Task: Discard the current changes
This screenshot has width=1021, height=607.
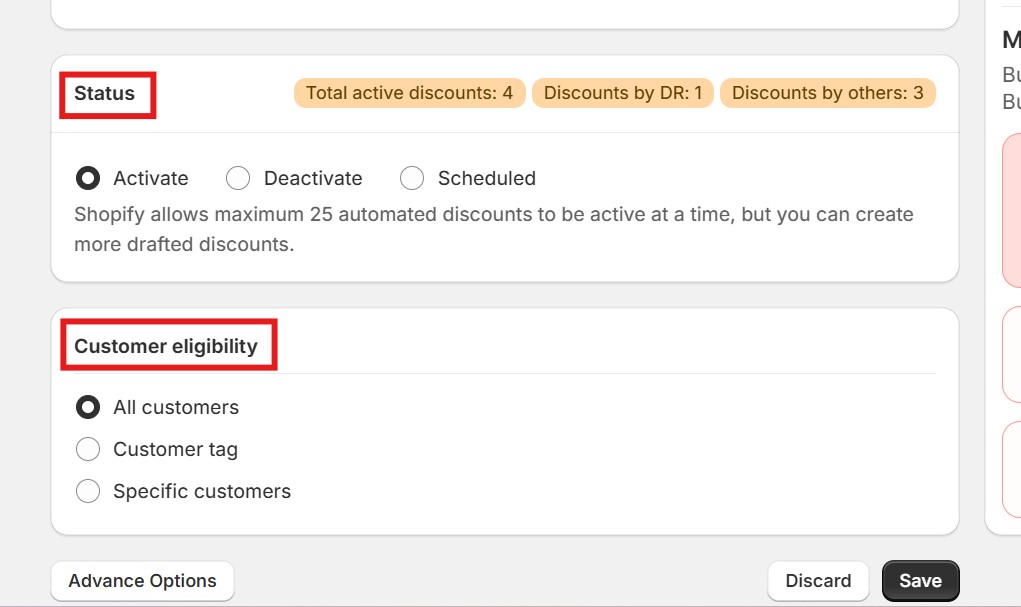Action: [x=818, y=580]
